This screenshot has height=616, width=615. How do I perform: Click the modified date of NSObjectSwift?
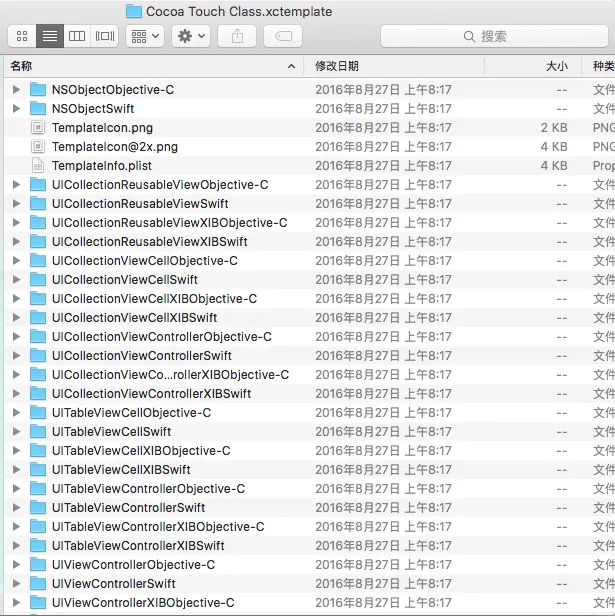pyautogui.click(x=383, y=108)
